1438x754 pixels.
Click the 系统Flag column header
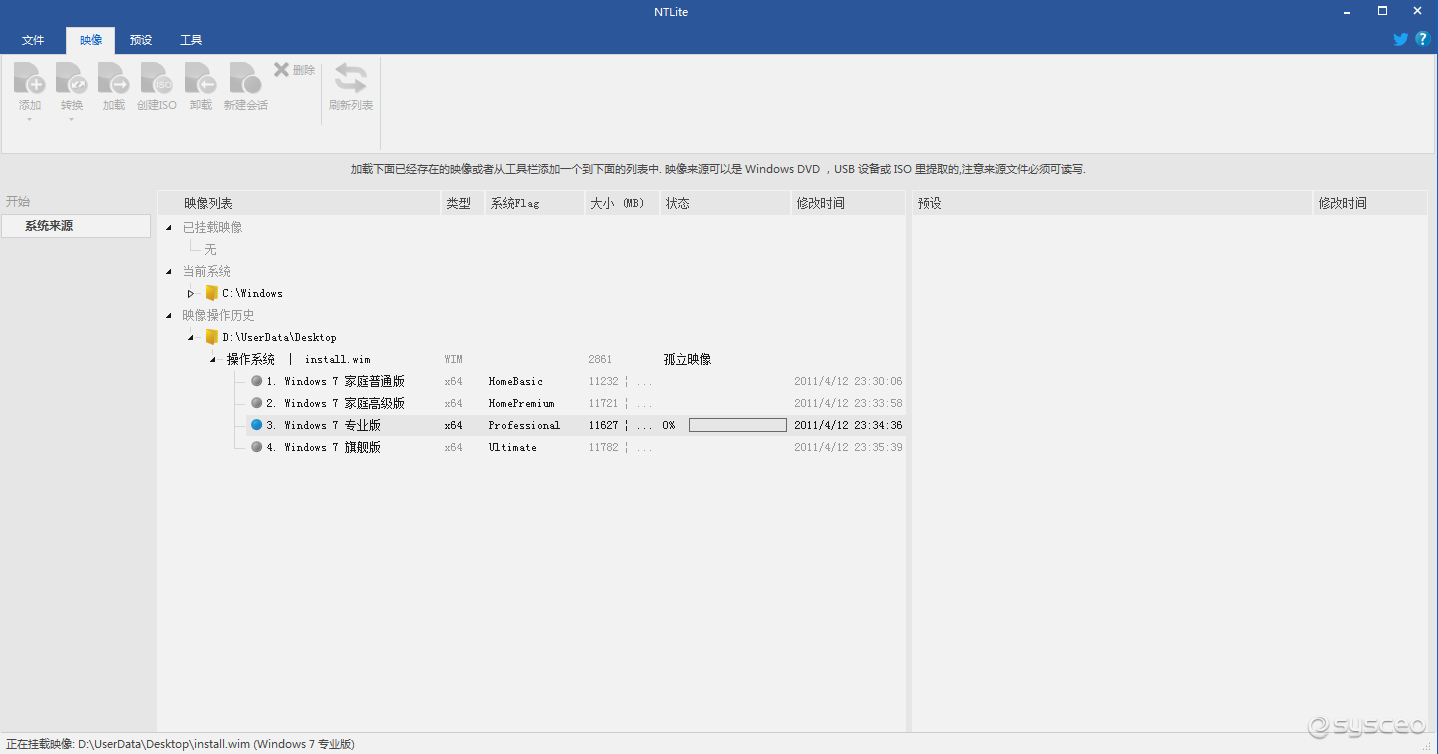(x=535, y=203)
